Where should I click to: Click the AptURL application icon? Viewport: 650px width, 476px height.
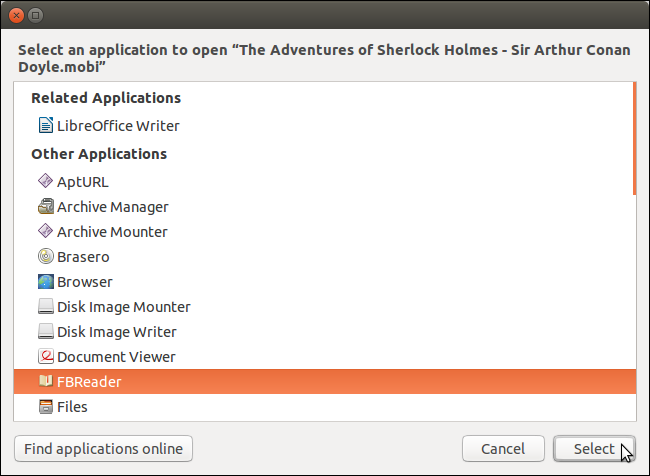click(x=45, y=182)
